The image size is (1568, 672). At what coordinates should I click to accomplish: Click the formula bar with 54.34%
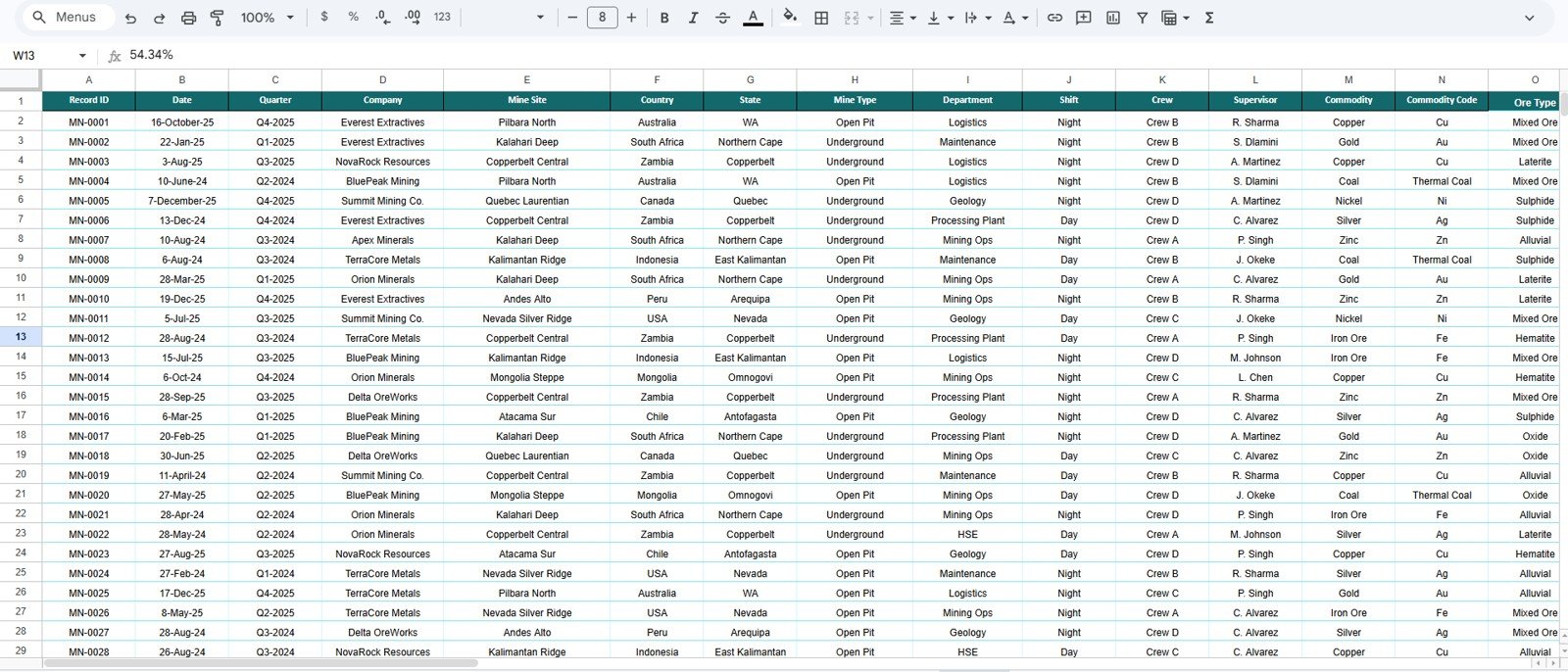coord(843,55)
